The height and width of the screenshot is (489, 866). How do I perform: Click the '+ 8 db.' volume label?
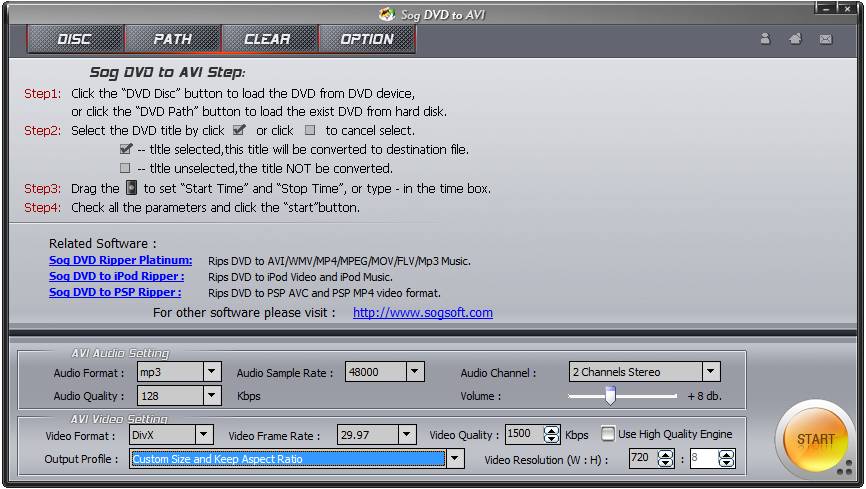[x=704, y=396]
